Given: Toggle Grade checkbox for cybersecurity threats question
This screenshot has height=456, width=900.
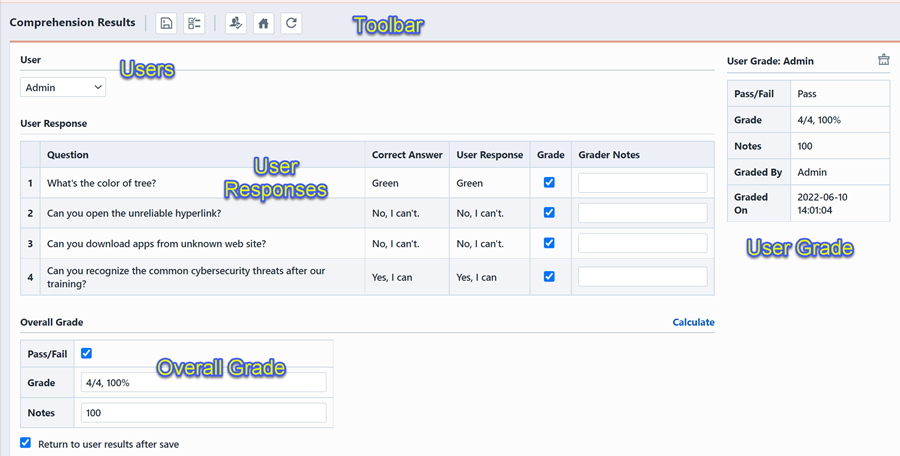Looking at the screenshot, I should [549, 276].
